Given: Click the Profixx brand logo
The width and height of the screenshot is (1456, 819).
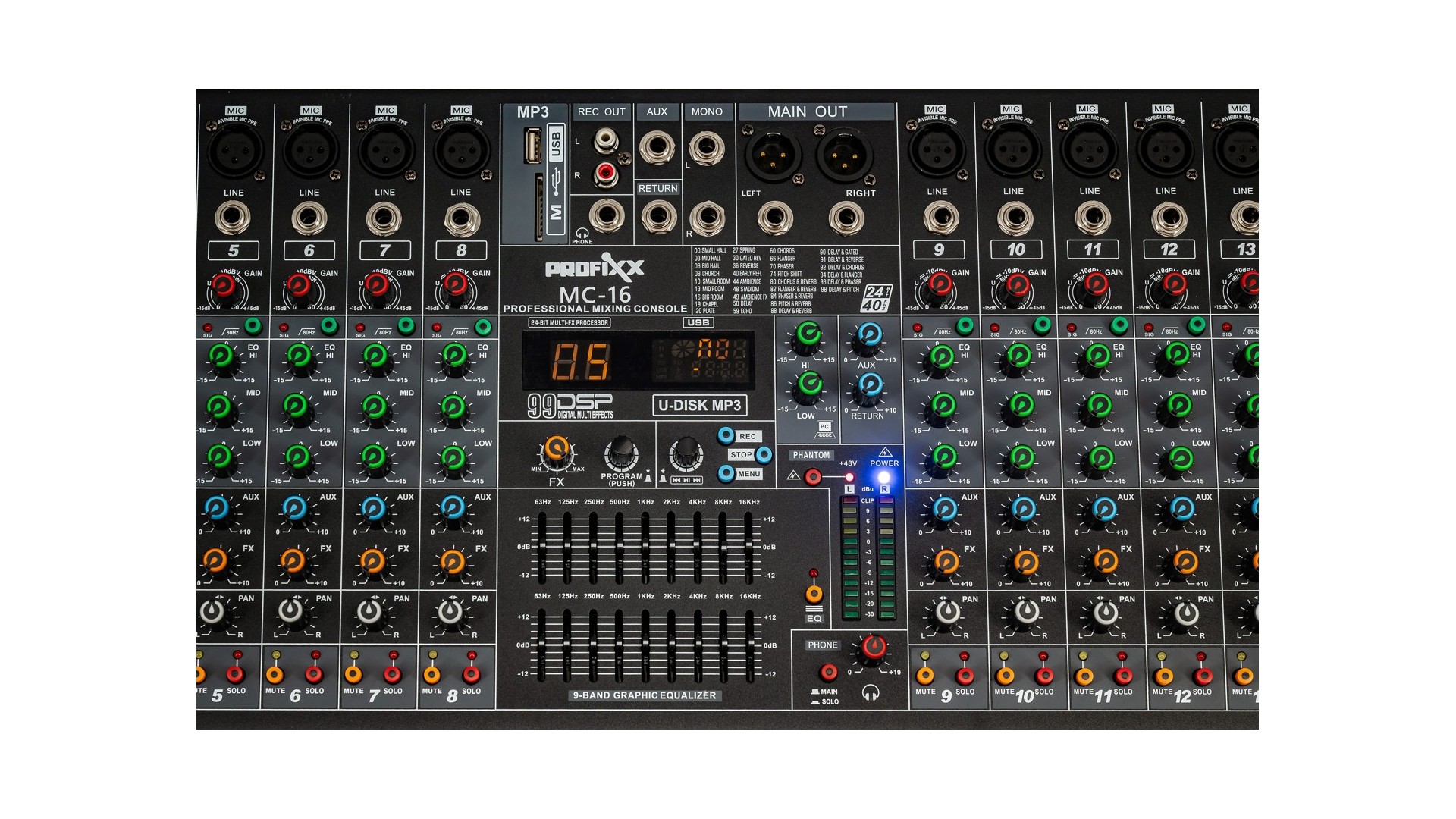Looking at the screenshot, I should (595, 268).
